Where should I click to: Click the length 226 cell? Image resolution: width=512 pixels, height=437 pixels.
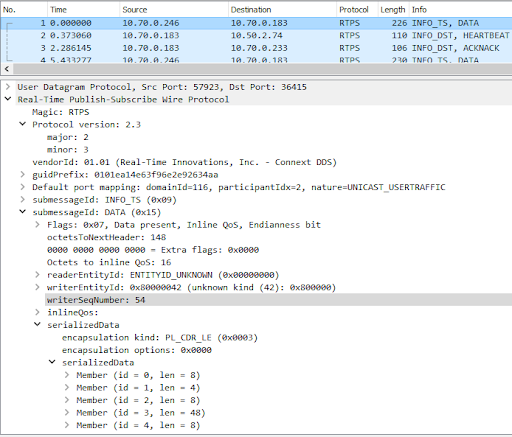[x=399, y=23]
